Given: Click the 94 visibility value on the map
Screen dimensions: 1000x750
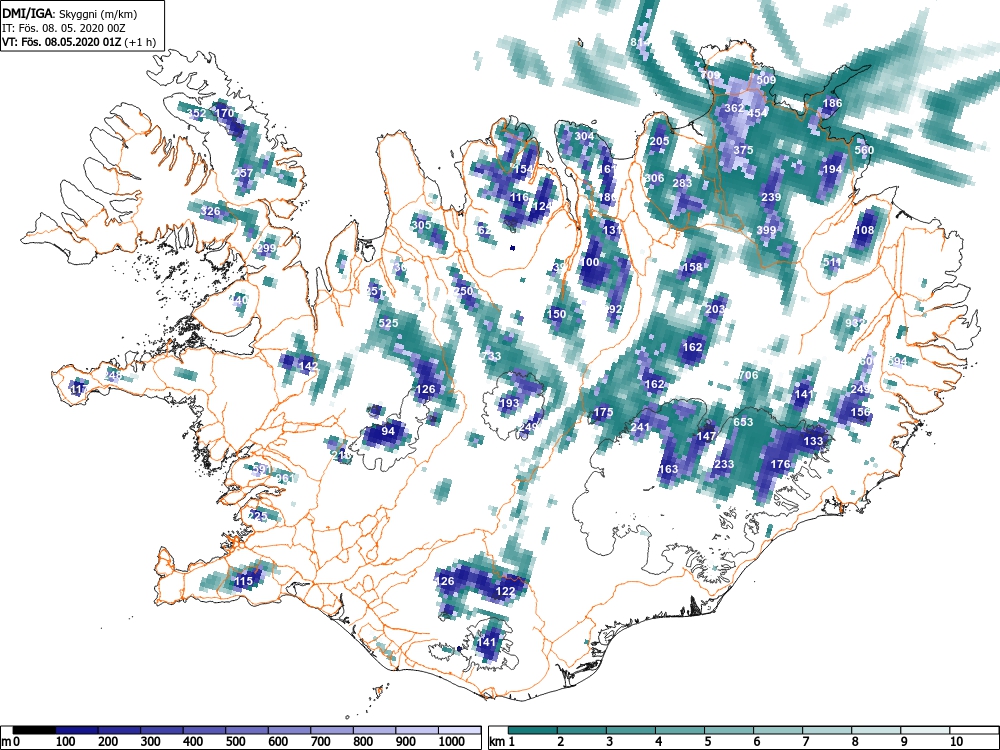Looking at the screenshot, I should [x=388, y=430].
